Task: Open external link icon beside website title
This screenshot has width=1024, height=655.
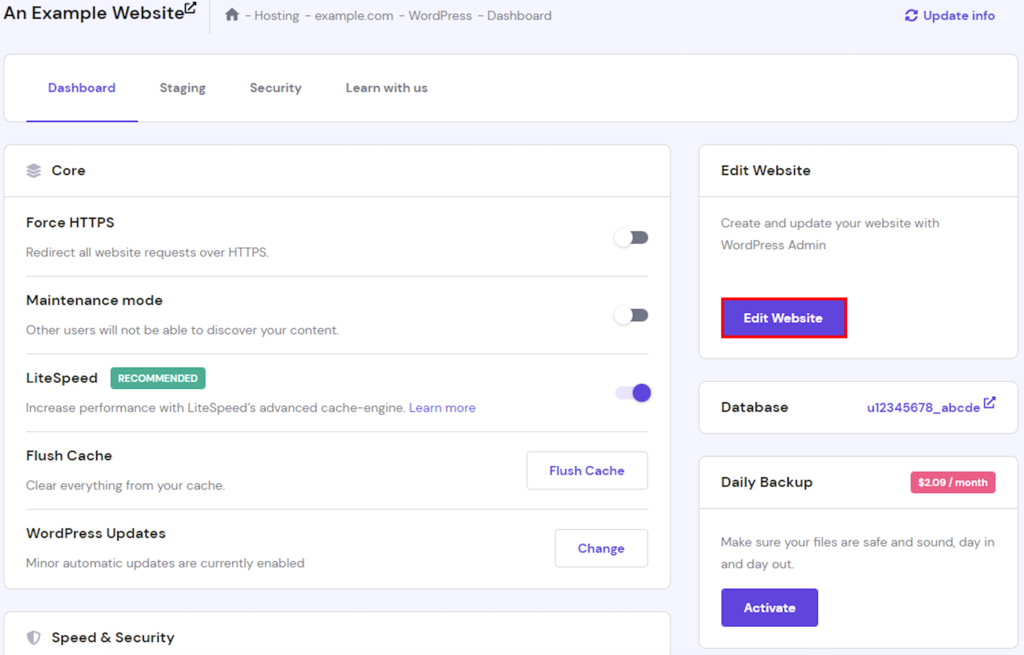Action: click(191, 9)
